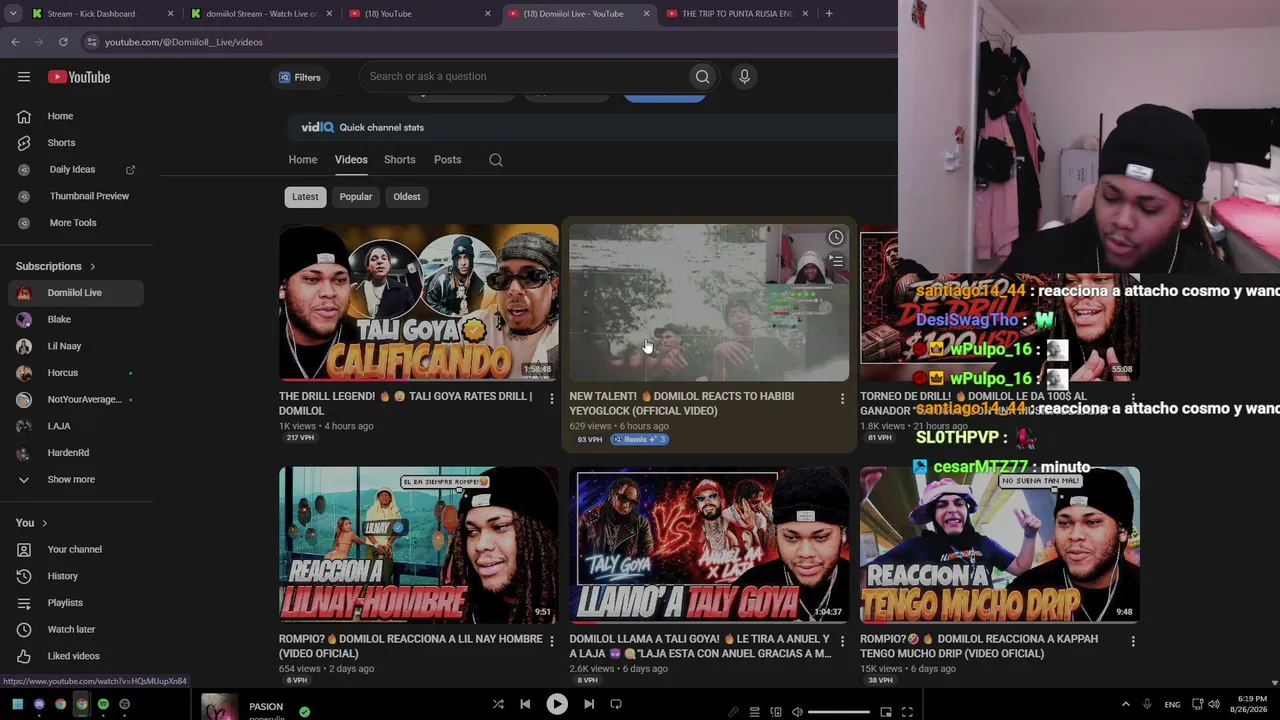Skip to next track
The width and height of the screenshot is (1280, 720).
tap(589, 704)
